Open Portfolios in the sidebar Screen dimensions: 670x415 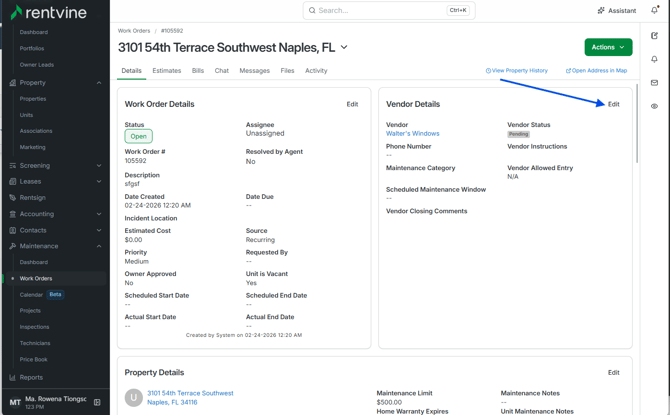pyautogui.click(x=32, y=48)
